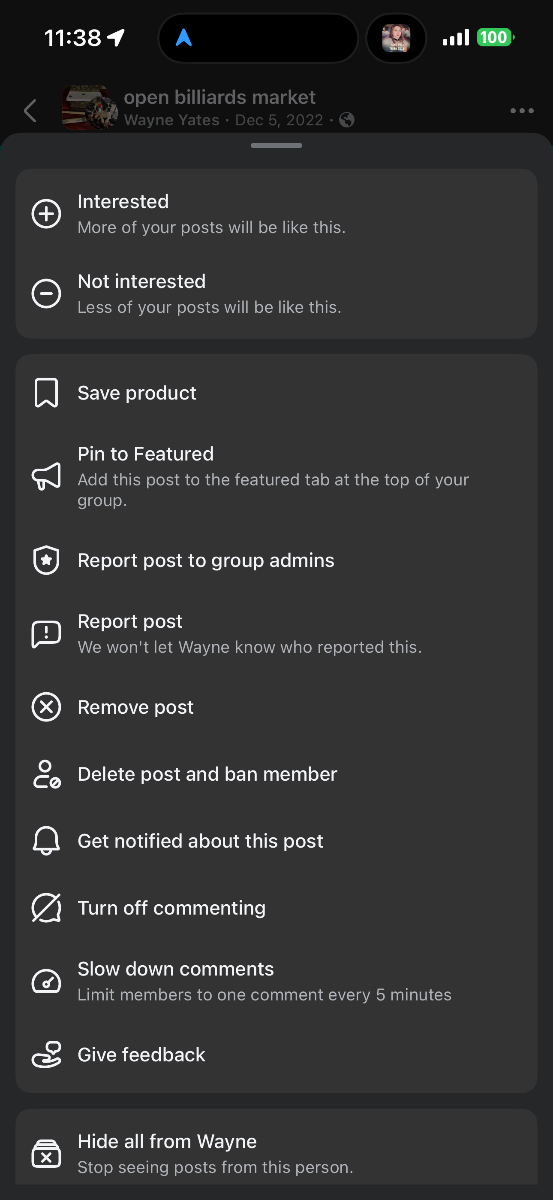Tap the Give feedback hand icon
Image resolution: width=553 pixels, height=1200 pixels.
click(46, 1055)
